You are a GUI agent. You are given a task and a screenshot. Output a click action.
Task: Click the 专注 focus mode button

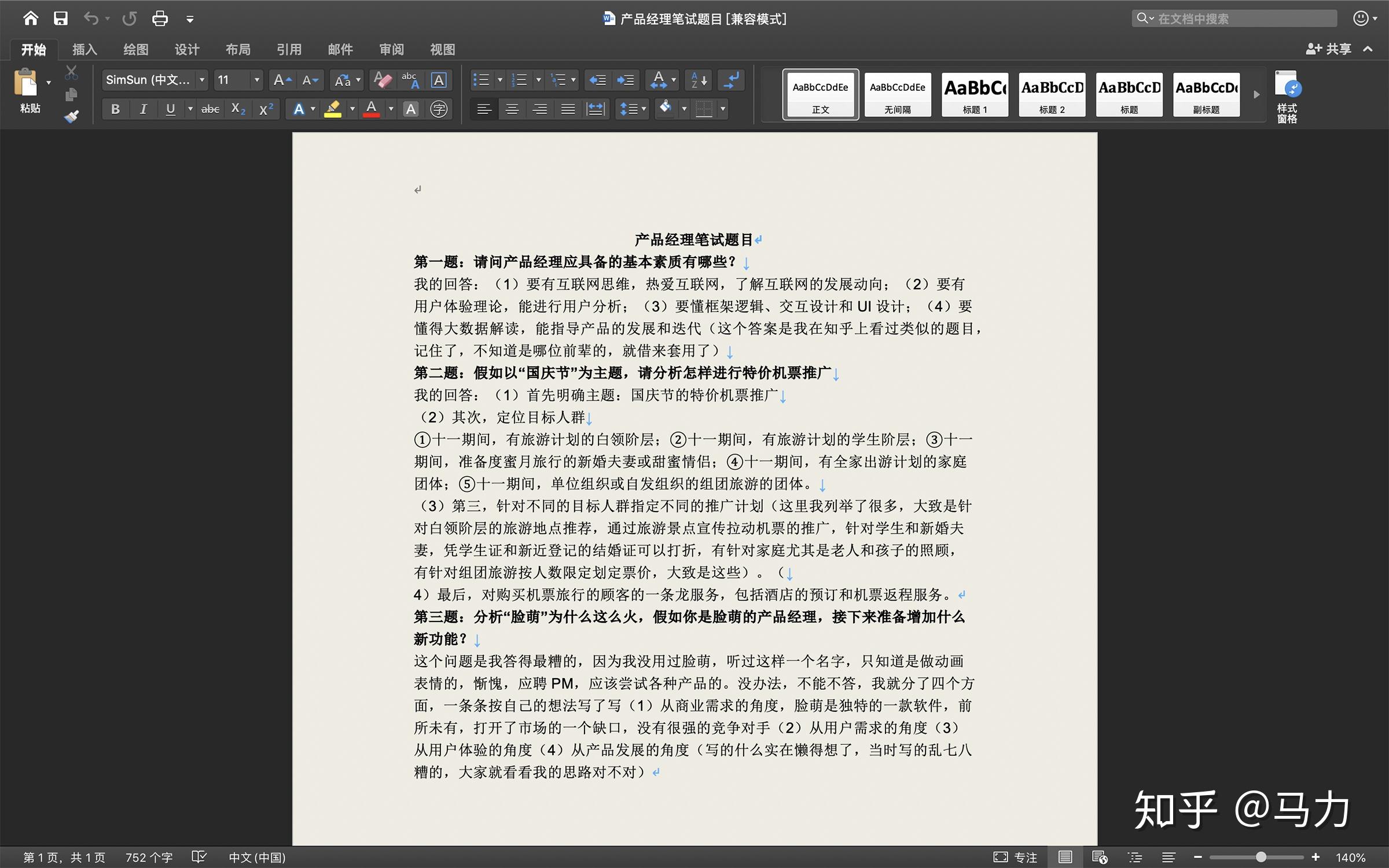pyautogui.click(x=1016, y=857)
